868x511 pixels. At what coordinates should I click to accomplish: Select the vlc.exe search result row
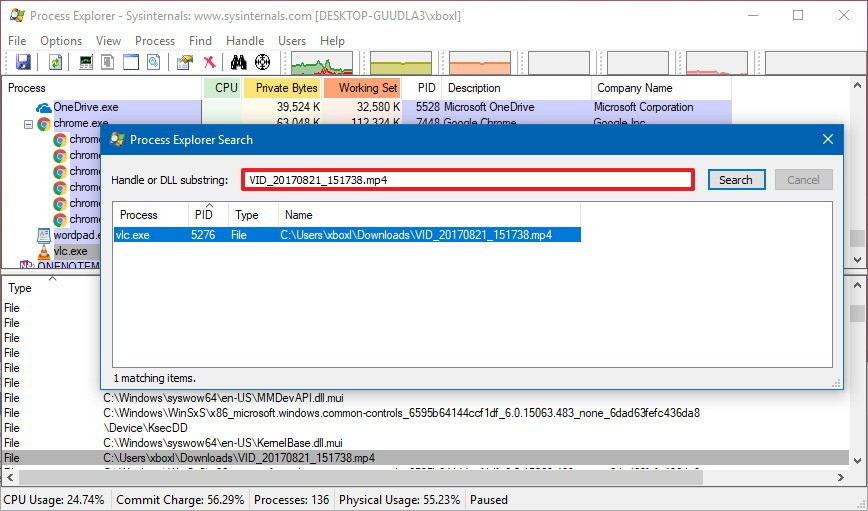tap(347, 235)
